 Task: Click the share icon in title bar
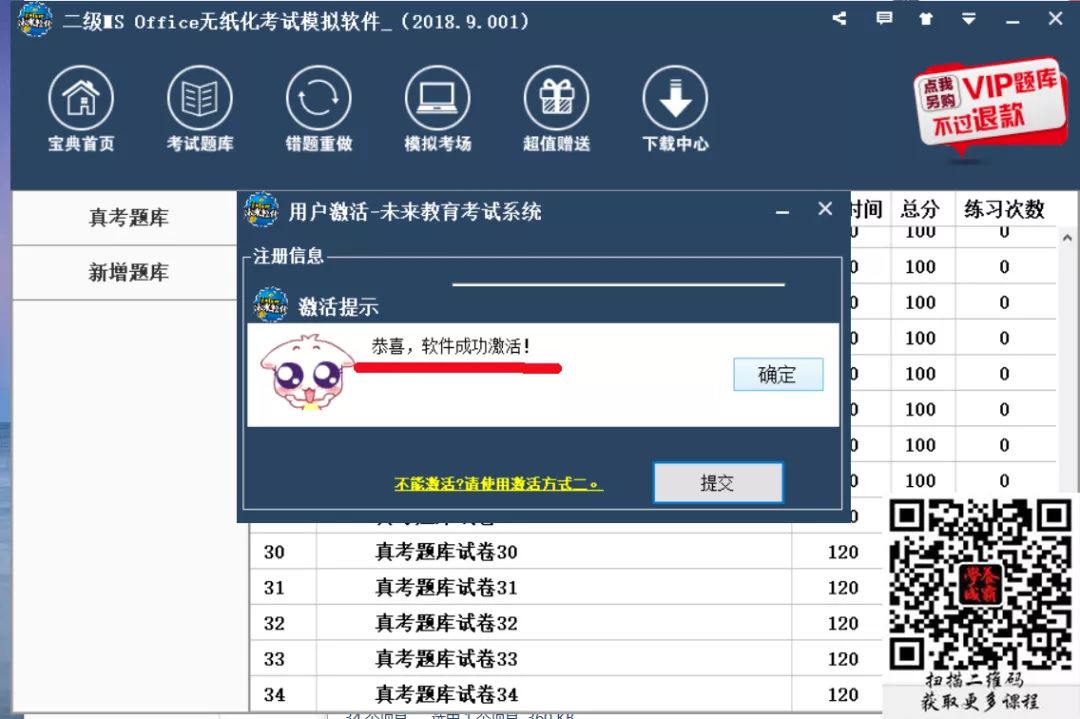coord(839,19)
